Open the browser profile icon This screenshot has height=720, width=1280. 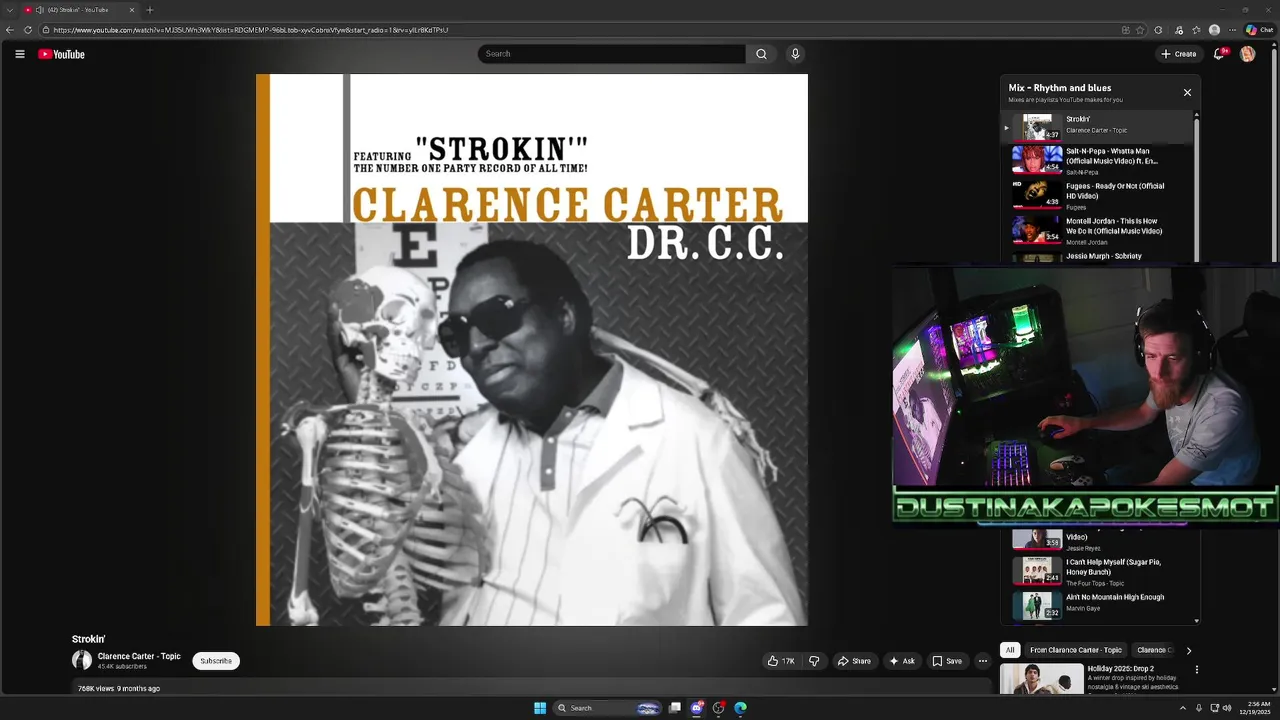coord(1214,30)
